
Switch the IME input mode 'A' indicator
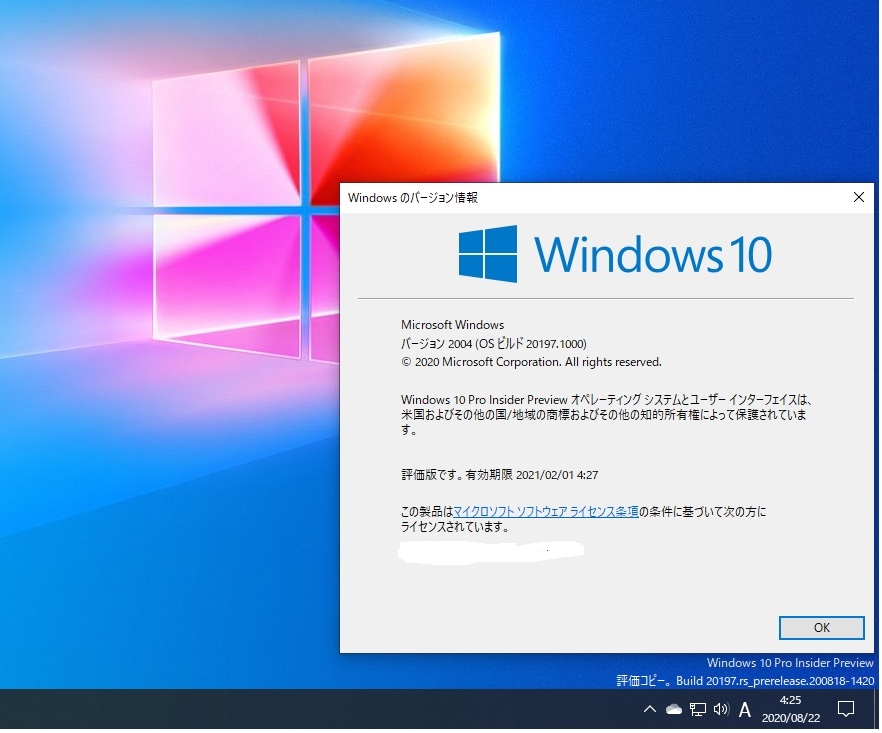point(746,711)
